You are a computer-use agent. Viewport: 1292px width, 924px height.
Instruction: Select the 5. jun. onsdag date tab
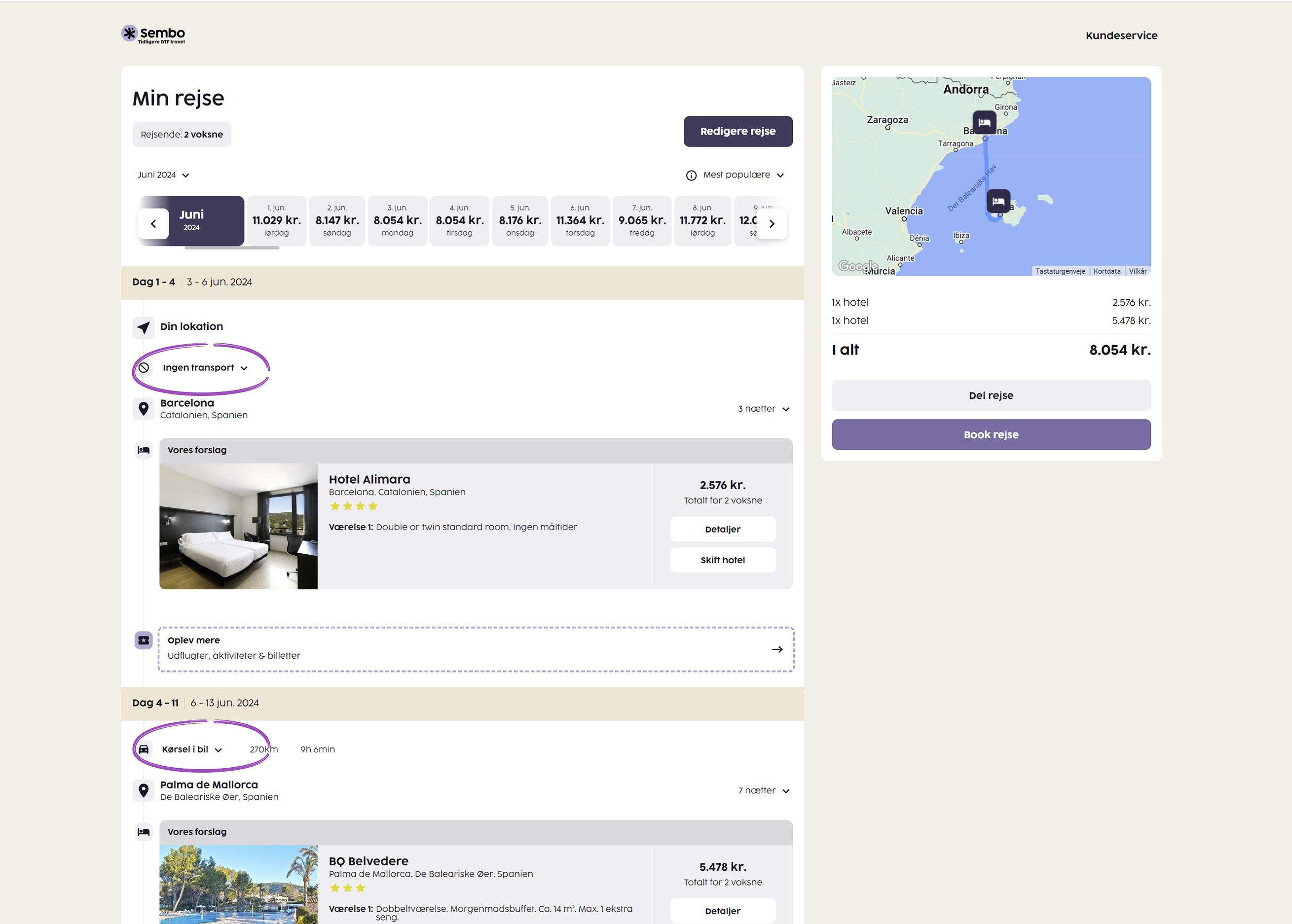point(519,221)
